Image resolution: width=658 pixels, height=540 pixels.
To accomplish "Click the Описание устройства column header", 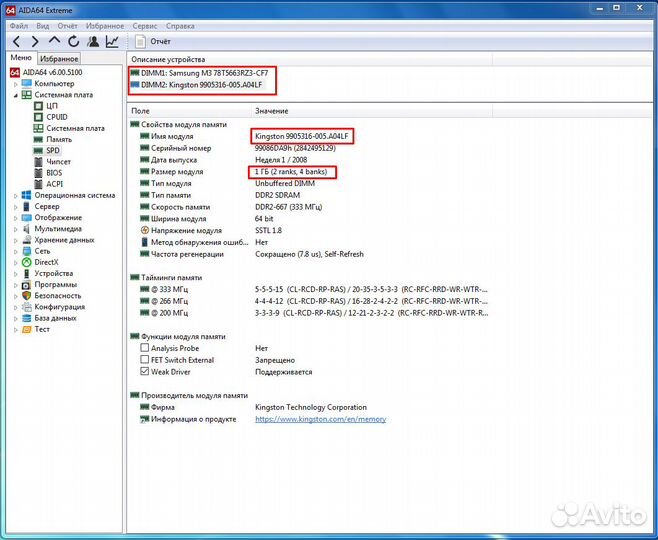I will pyautogui.click(x=310, y=60).
